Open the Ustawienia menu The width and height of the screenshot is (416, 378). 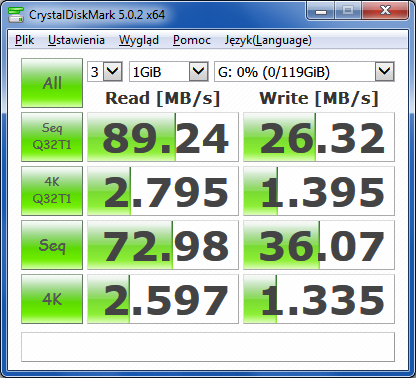click(76, 40)
